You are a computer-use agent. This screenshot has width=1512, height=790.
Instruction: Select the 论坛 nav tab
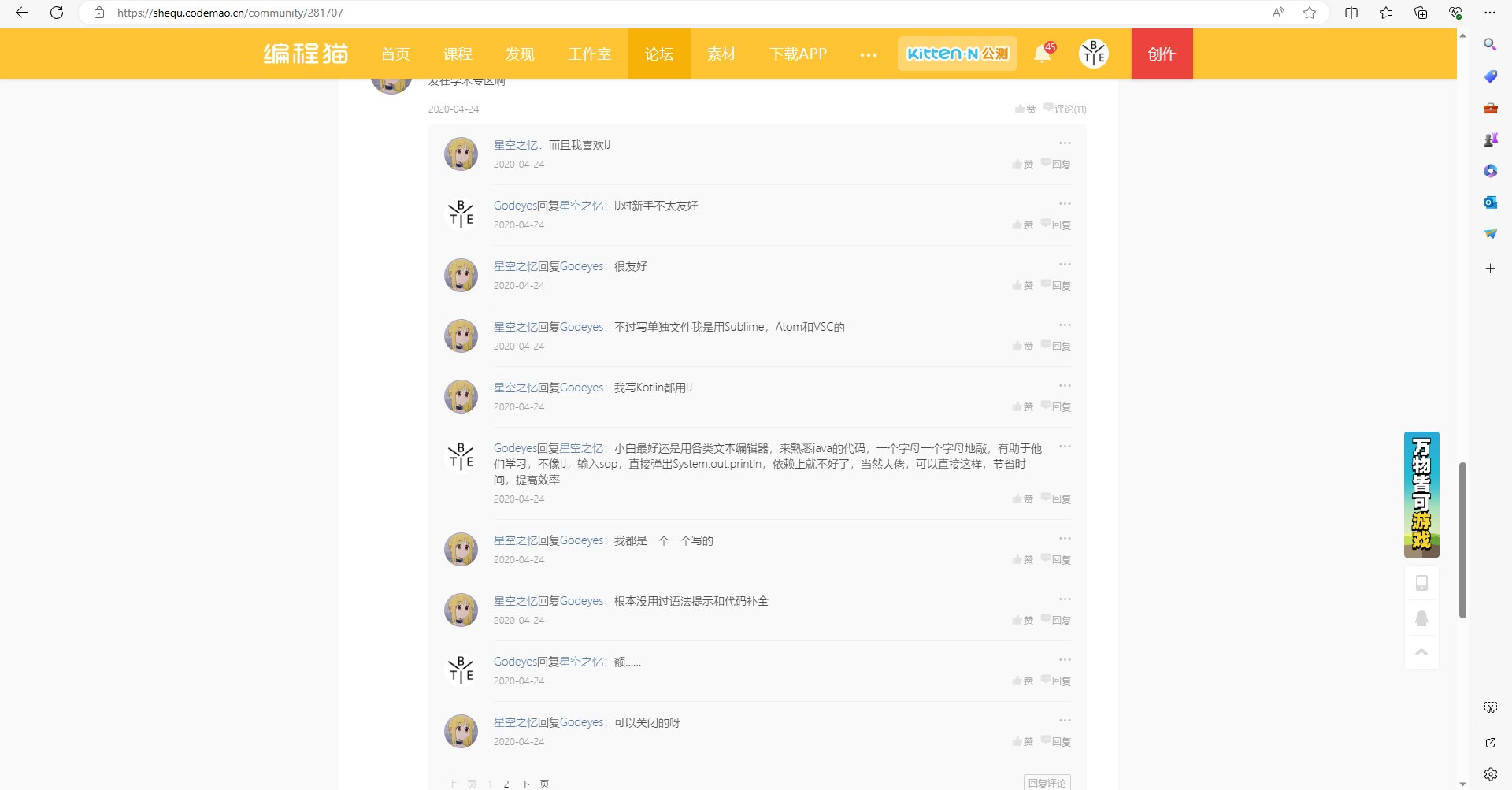pos(659,54)
